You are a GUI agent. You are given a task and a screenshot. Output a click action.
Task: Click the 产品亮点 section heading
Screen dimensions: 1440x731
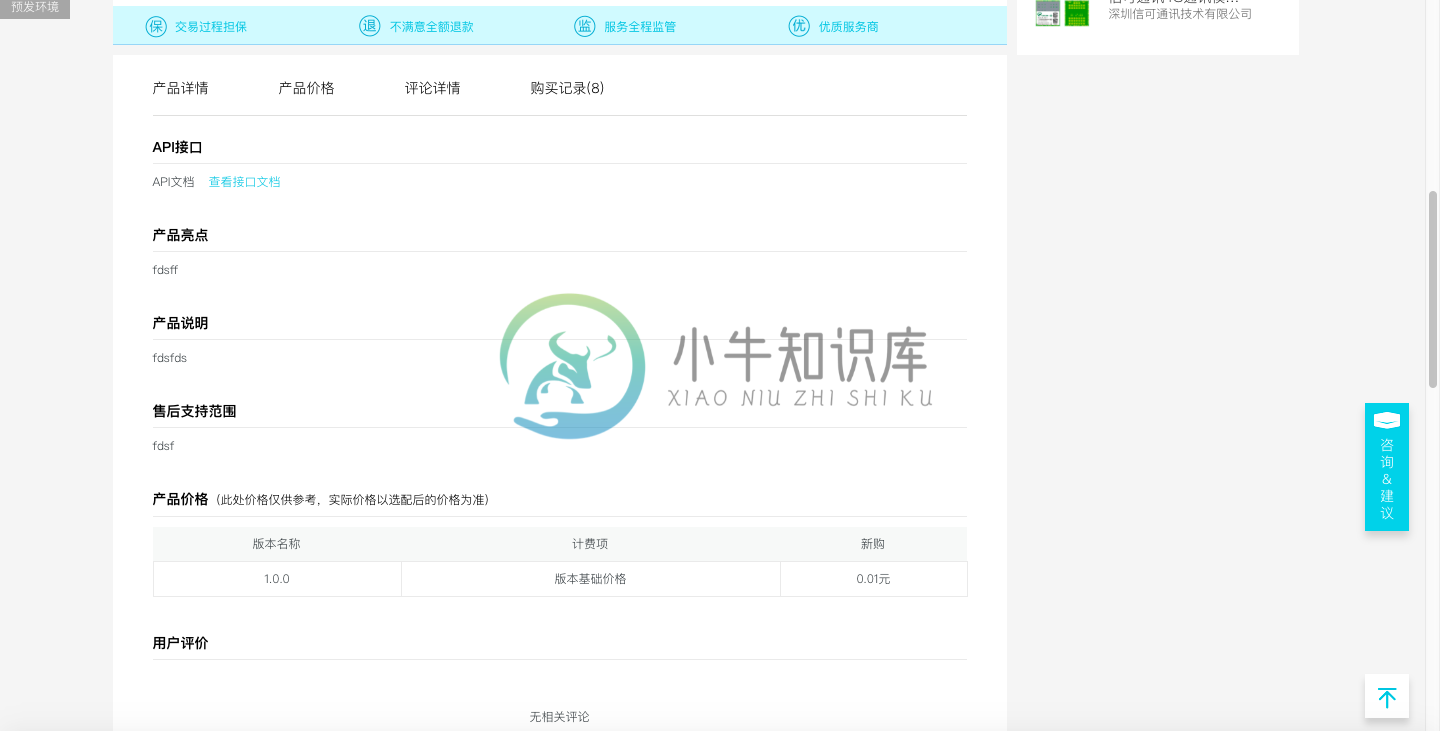point(180,235)
